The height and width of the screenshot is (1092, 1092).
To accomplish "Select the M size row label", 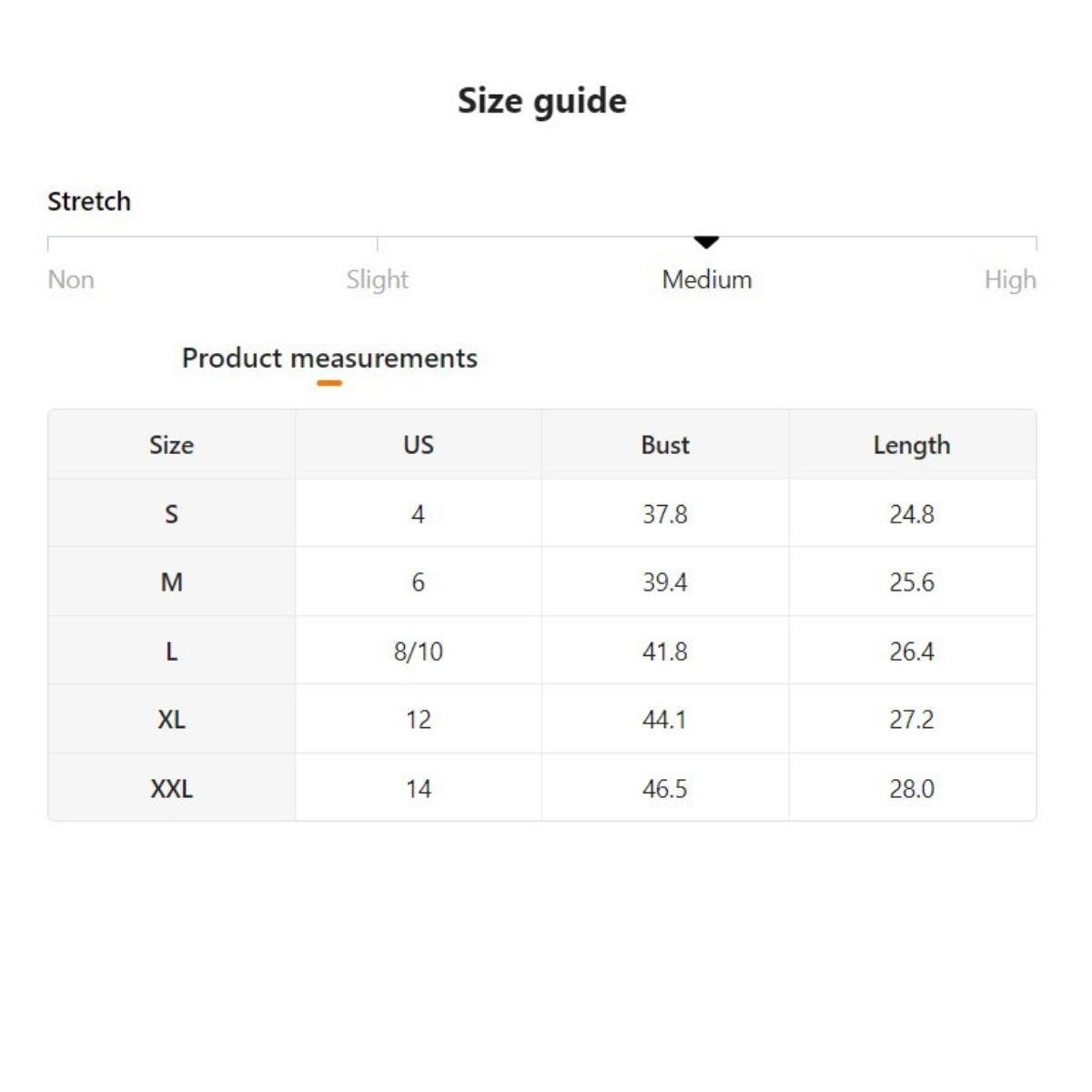I will pos(171,582).
